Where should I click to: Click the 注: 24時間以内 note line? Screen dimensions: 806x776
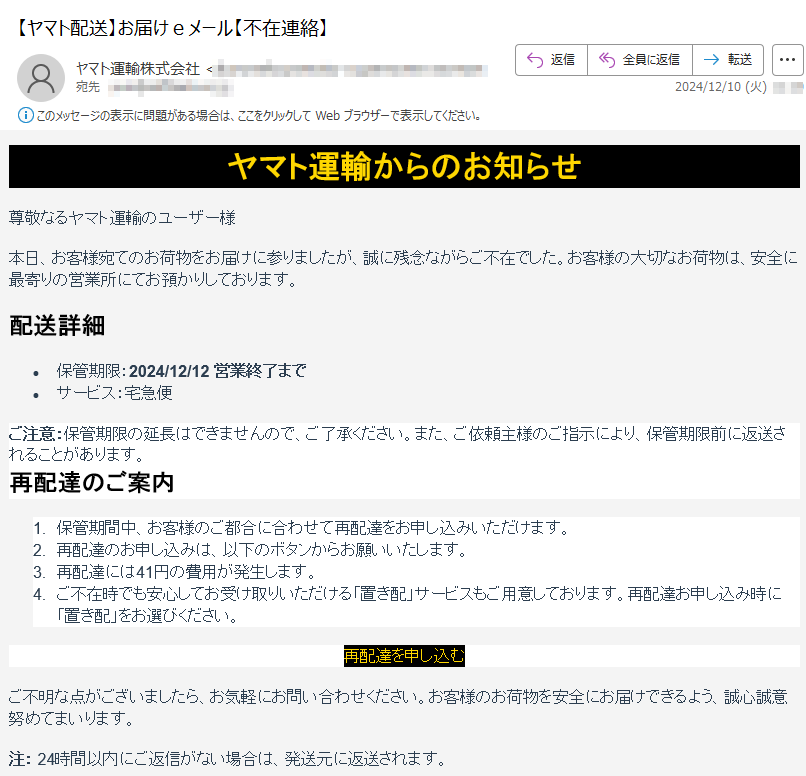228,759
